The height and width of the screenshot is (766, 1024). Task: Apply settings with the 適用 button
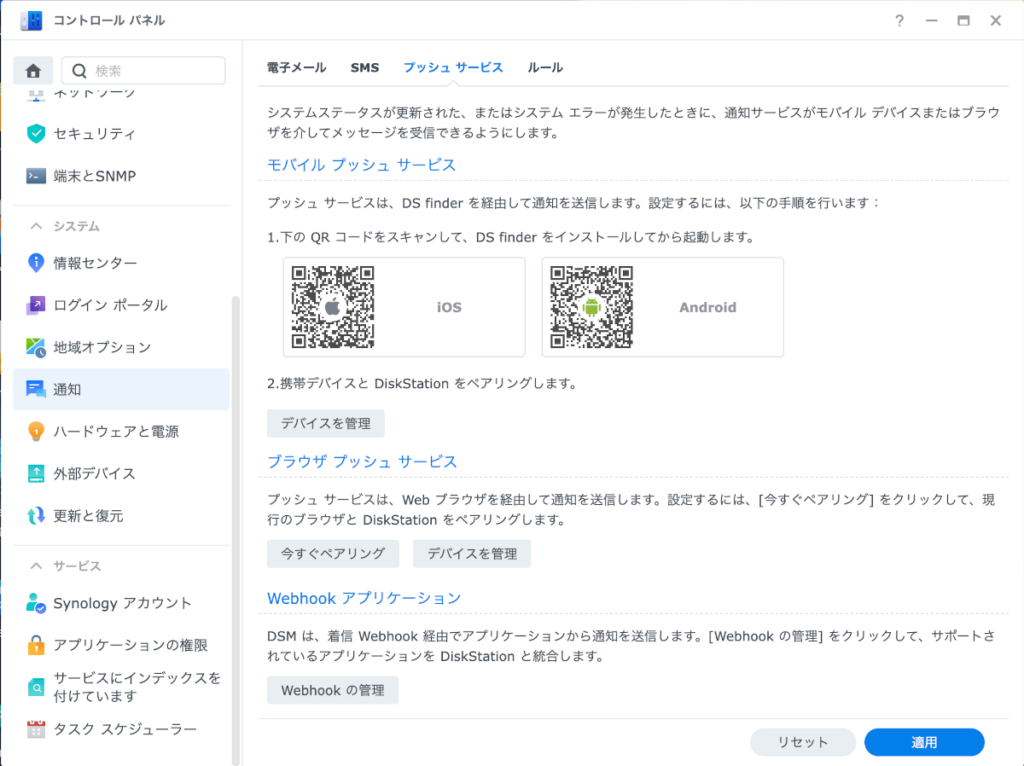924,742
